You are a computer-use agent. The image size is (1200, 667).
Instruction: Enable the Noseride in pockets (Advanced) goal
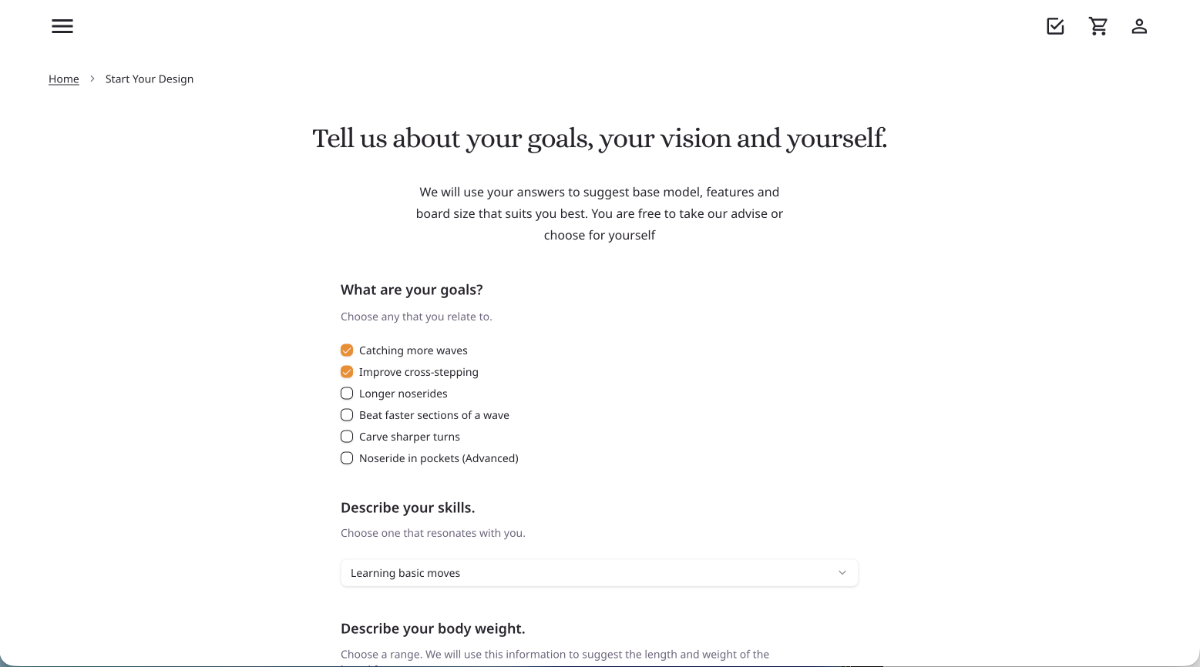click(x=346, y=457)
